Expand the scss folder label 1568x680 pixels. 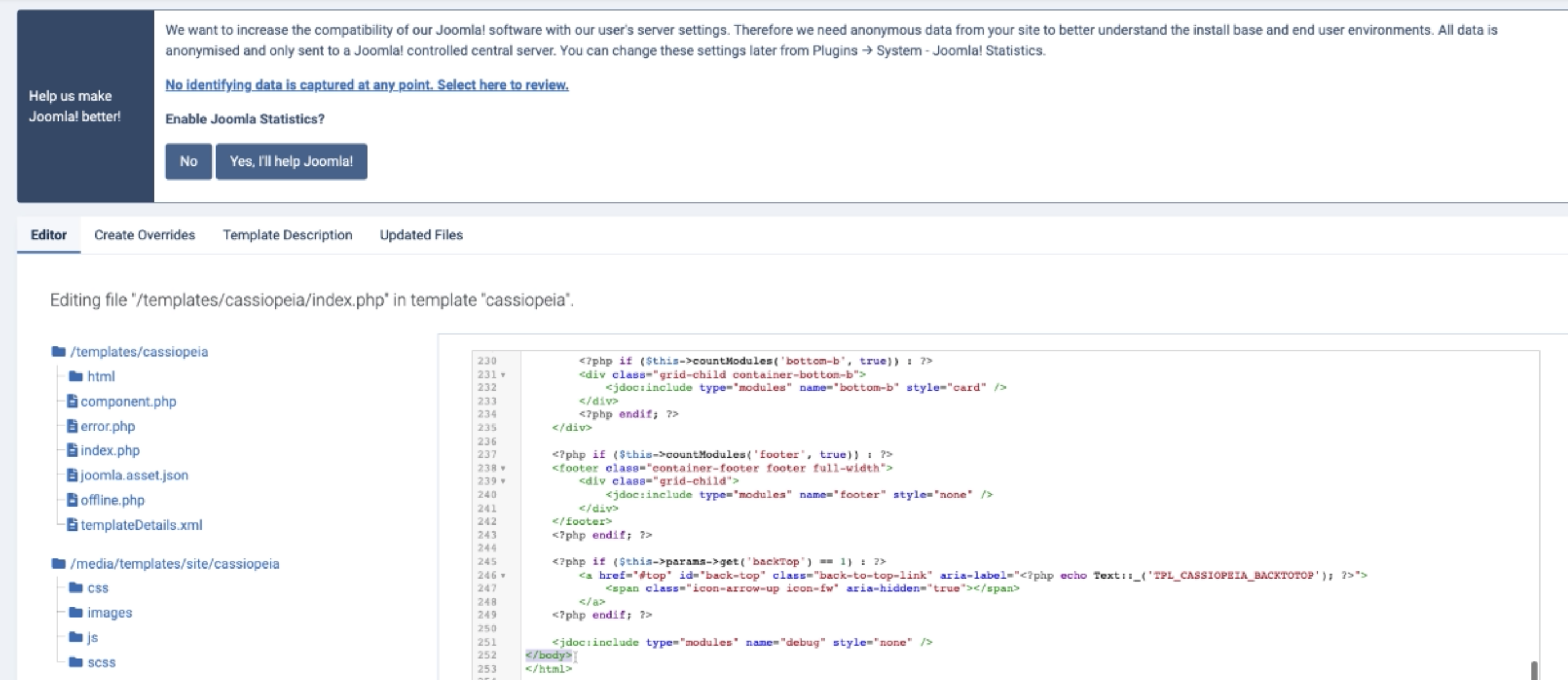102,662
